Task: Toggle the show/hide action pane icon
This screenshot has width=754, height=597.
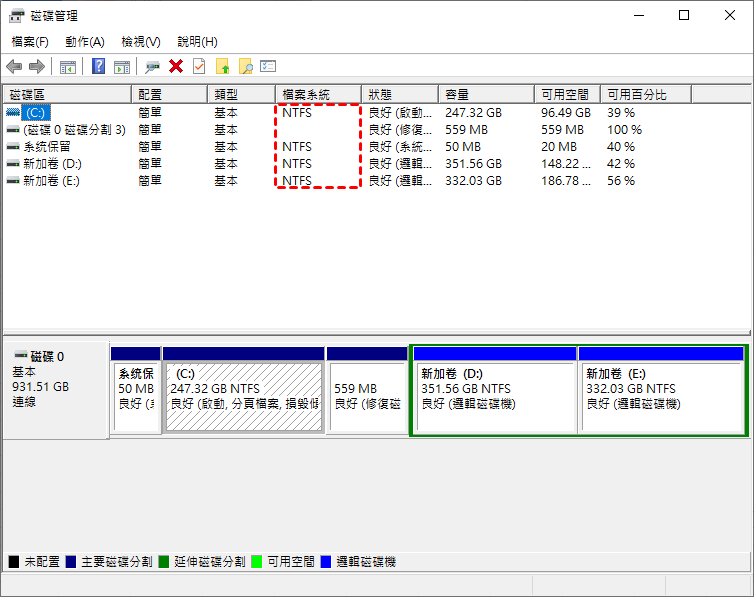Action: (x=122, y=67)
